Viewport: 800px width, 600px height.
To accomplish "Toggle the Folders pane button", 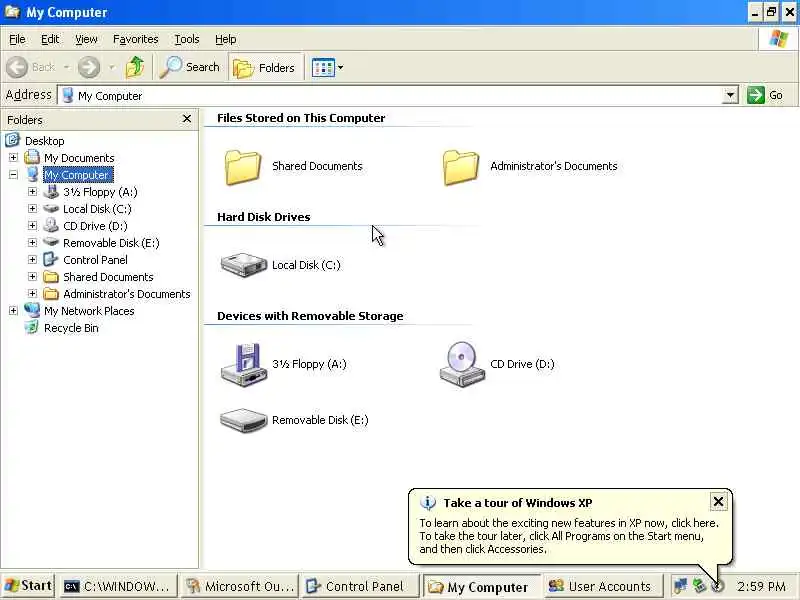I will coord(264,67).
